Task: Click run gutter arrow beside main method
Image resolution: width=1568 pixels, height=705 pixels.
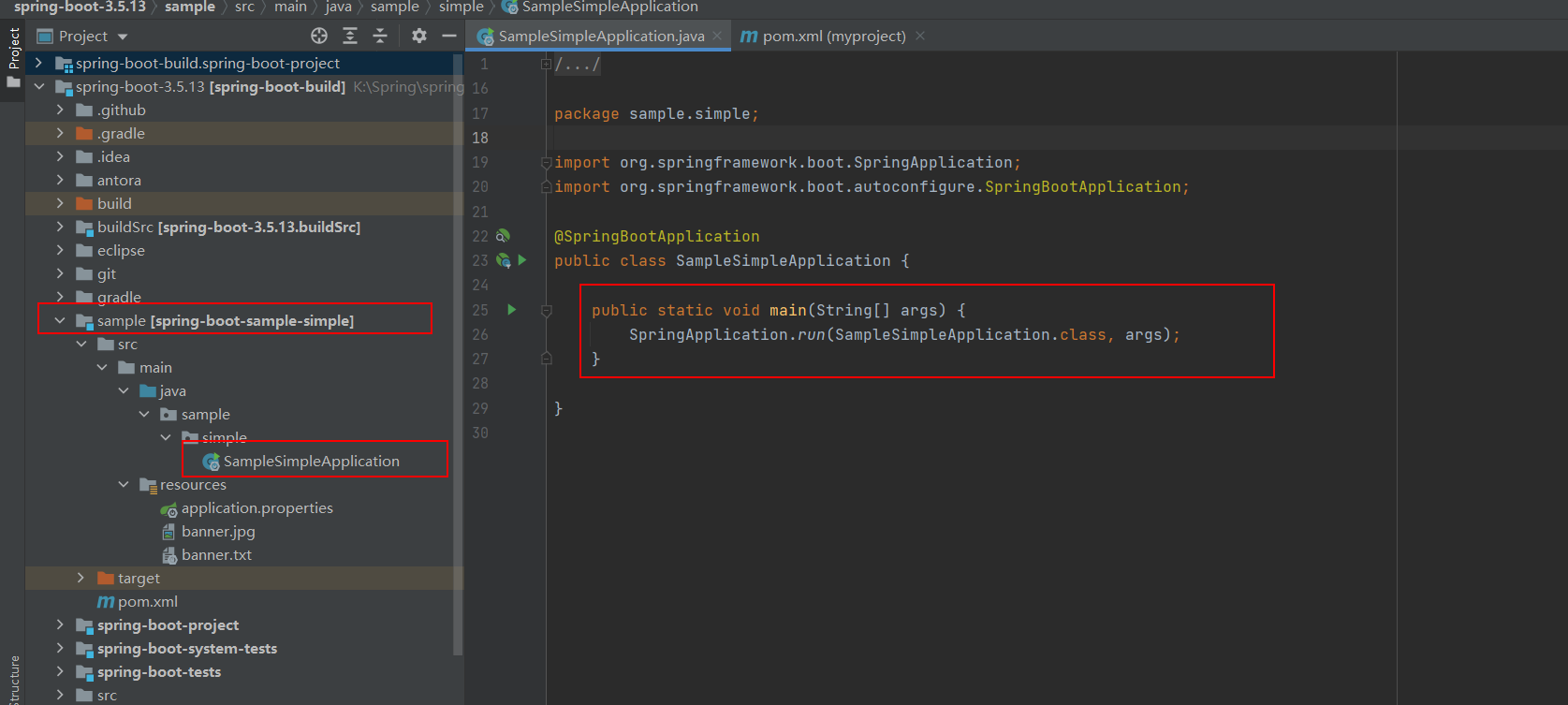Action: (512, 309)
